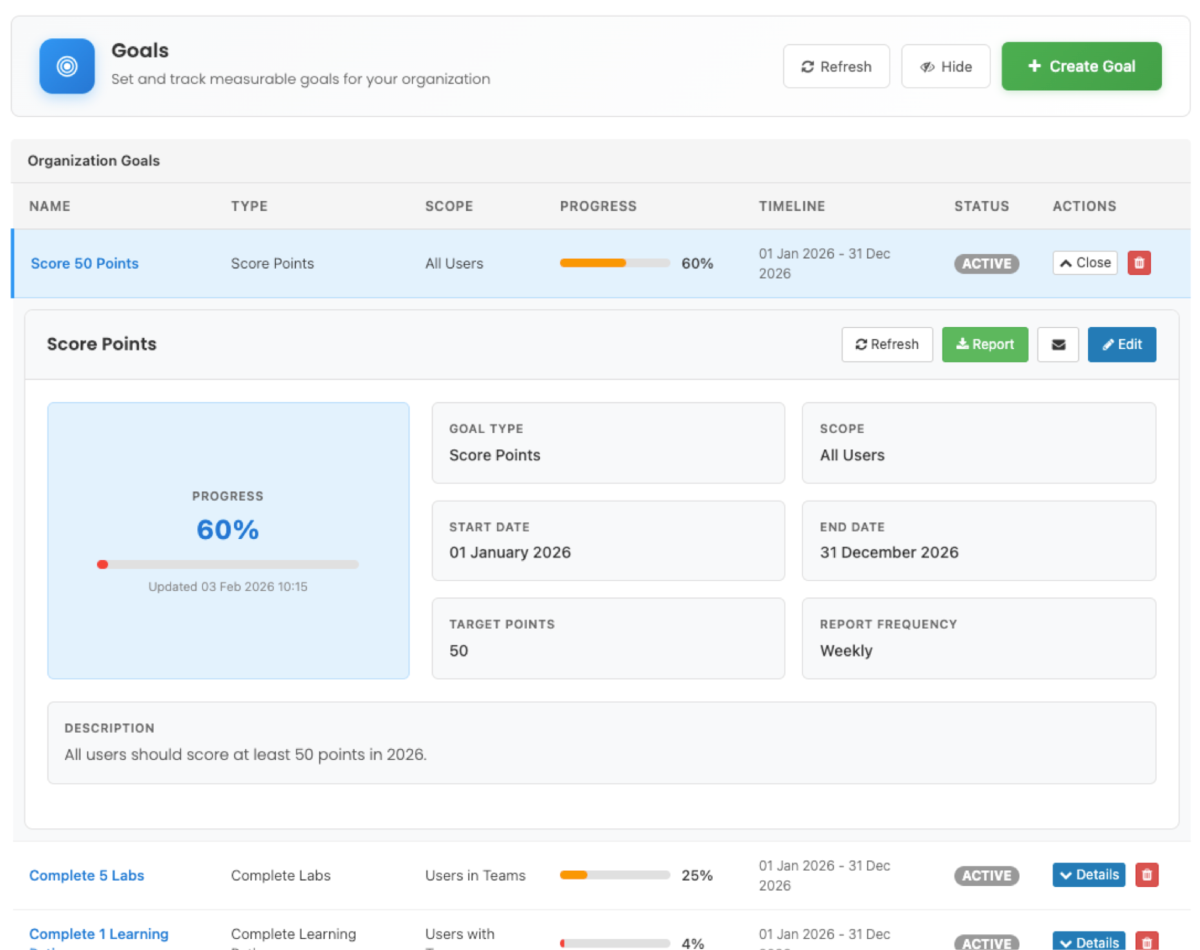The image size is (1200, 950).
Task: Click the Refresh icon in Score Points panel
Action: [886, 344]
